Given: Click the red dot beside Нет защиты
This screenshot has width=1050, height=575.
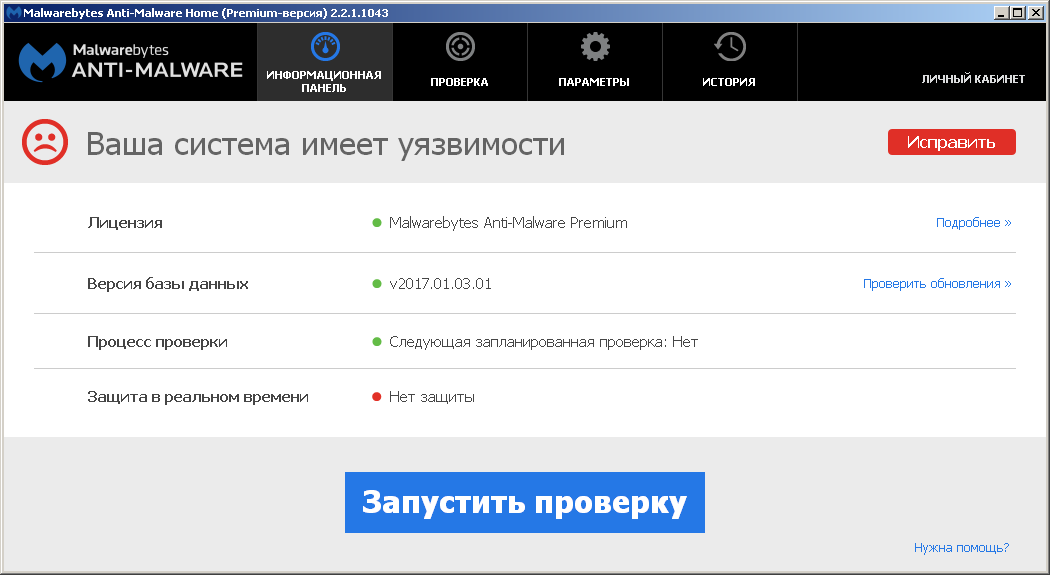Looking at the screenshot, I should coord(377,397).
